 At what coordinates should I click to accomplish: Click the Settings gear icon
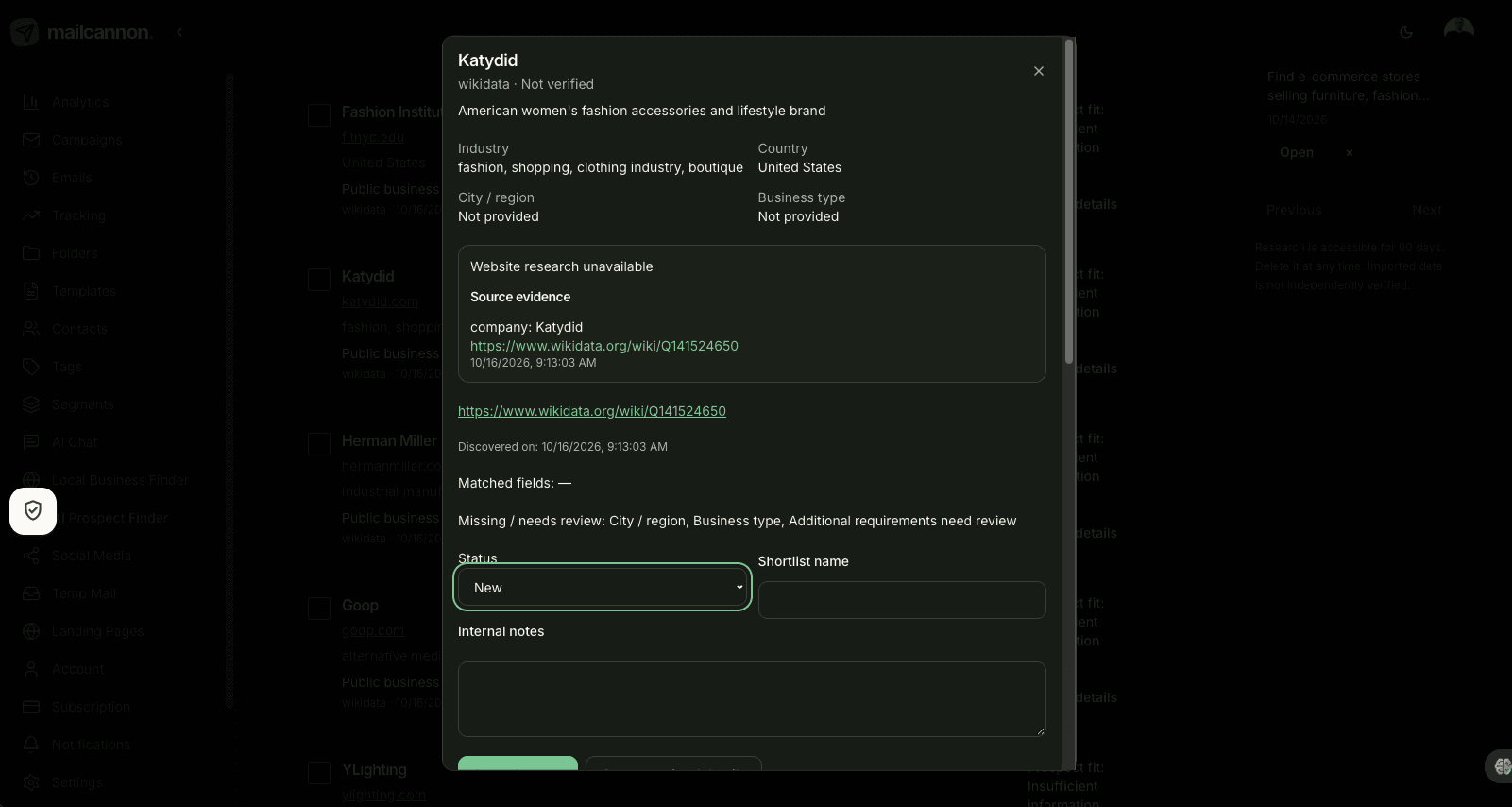[31, 782]
